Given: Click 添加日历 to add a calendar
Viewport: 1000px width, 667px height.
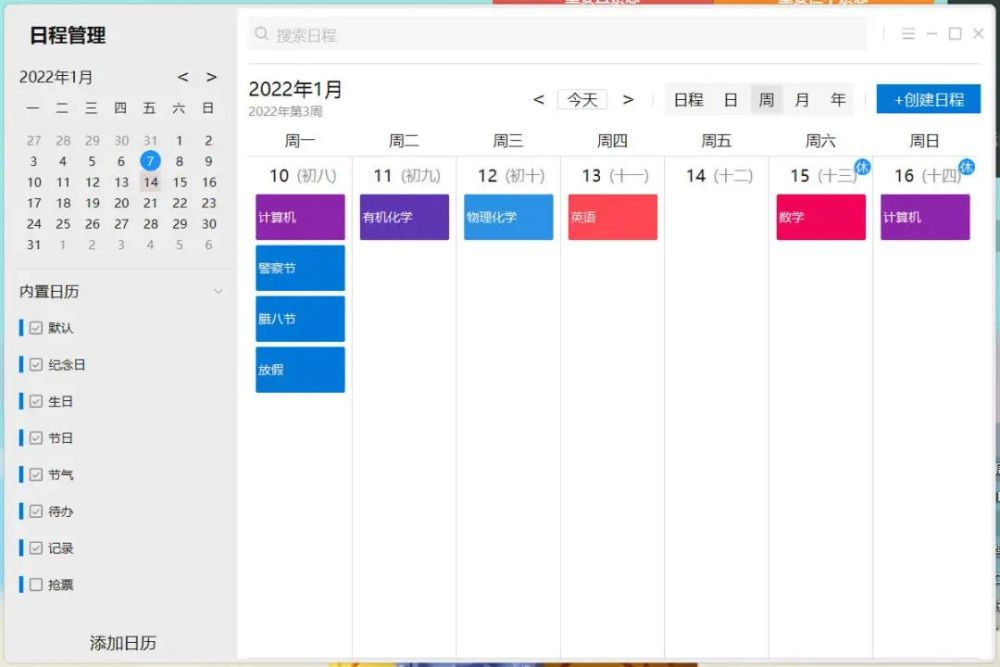Looking at the screenshot, I should 122,643.
